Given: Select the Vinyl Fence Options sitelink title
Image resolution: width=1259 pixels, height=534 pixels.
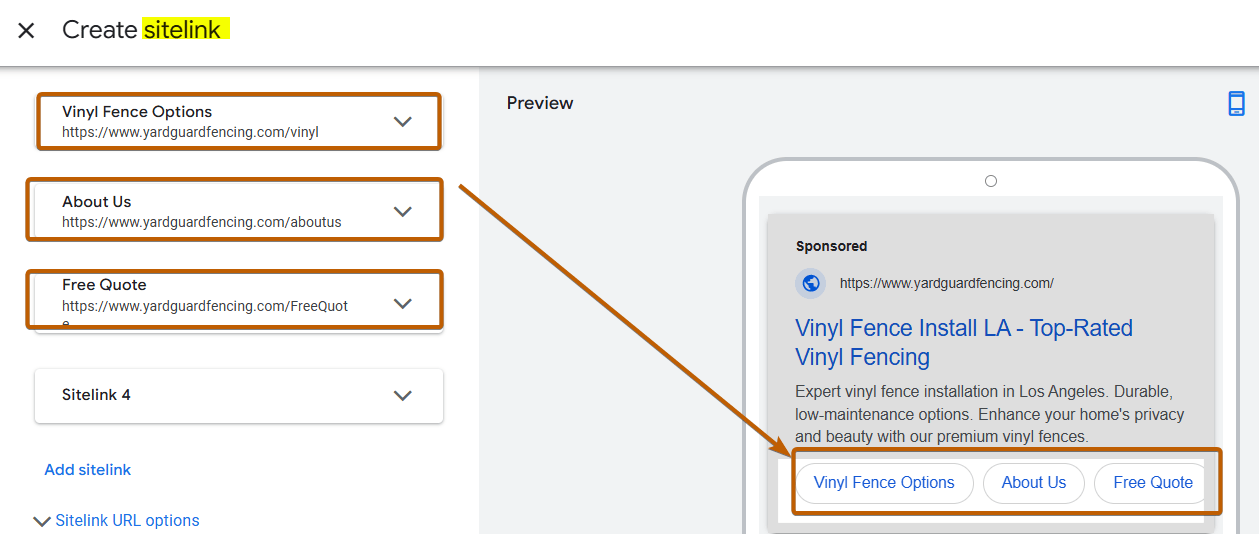Looking at the screenshot, I should [137, 112].
